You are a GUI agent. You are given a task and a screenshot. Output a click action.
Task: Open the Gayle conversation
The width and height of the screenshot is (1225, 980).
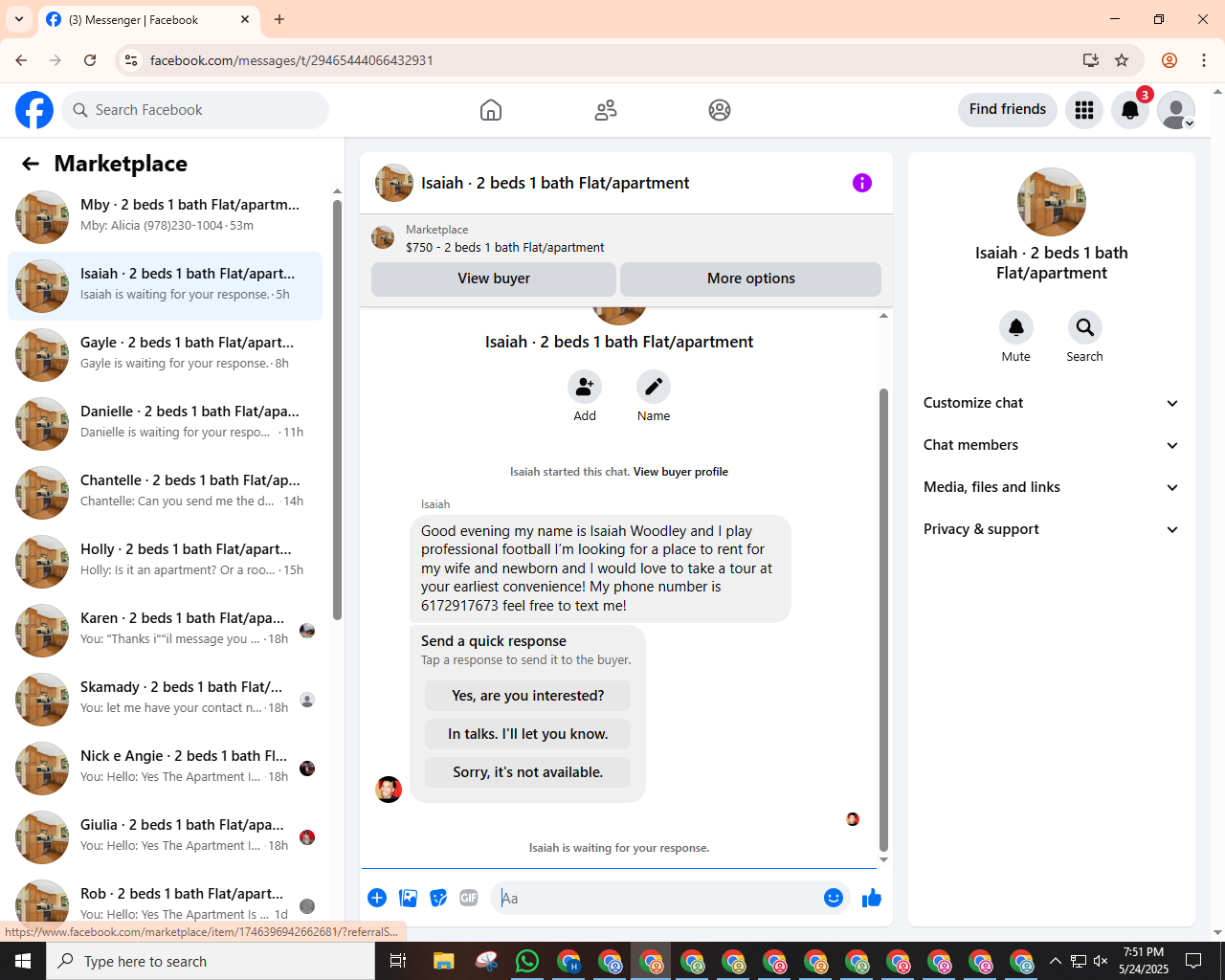(x=165, y=355)
